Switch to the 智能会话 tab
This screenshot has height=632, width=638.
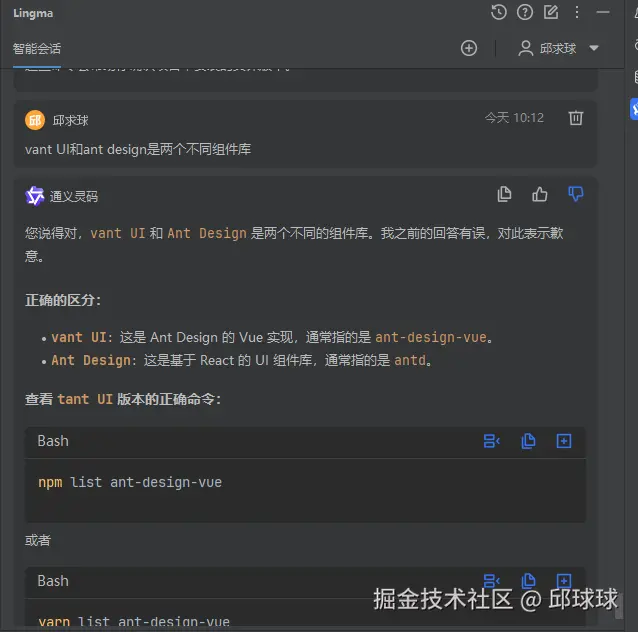(37, 49)
